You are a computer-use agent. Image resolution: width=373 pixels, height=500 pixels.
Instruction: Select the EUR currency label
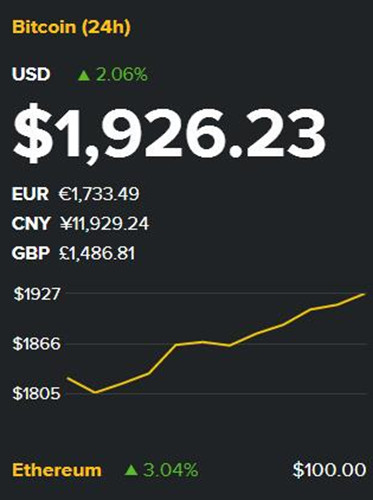coord(30,194)
